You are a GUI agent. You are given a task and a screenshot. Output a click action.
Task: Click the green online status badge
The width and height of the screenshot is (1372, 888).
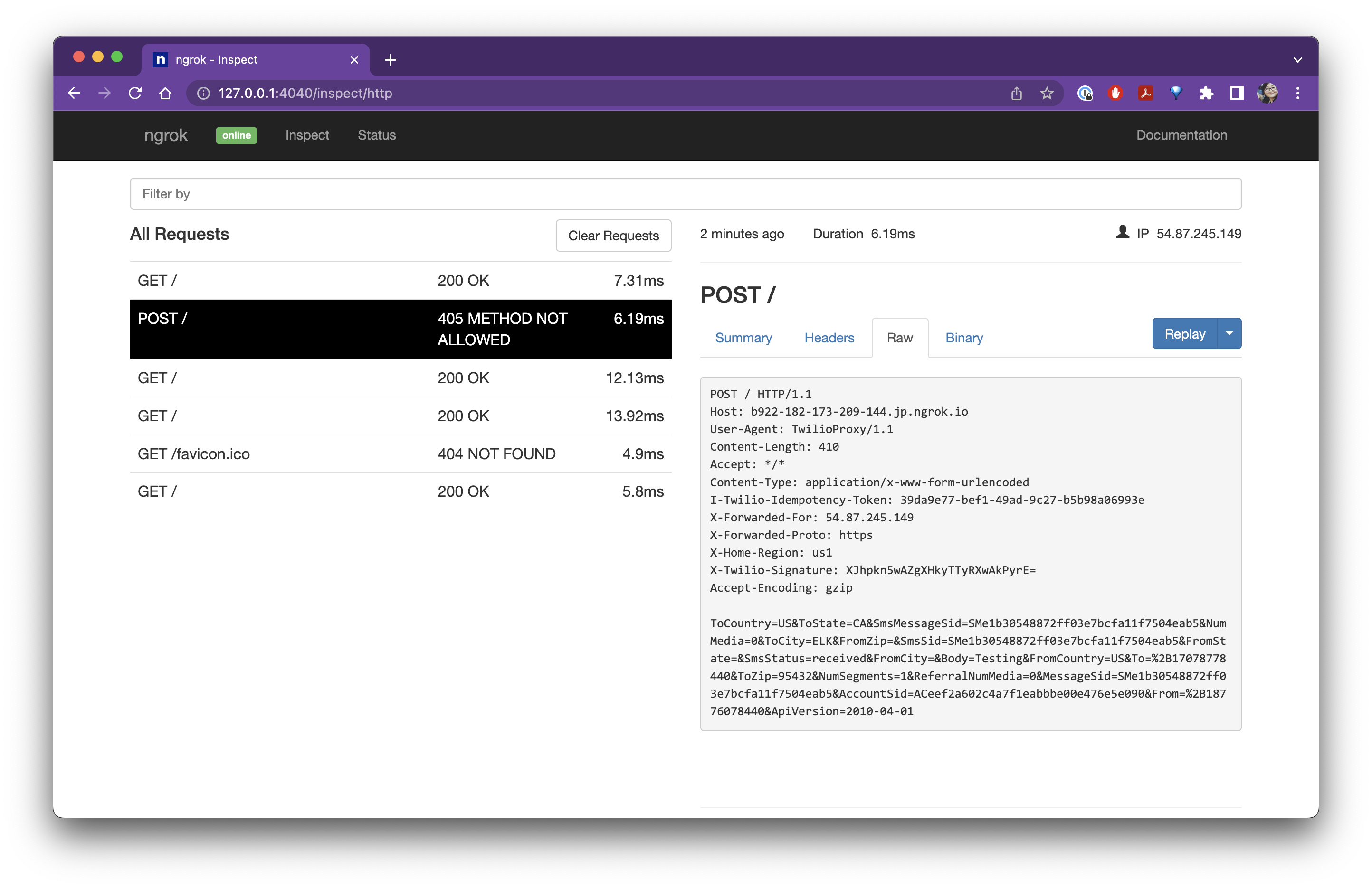tap(237, 135)
